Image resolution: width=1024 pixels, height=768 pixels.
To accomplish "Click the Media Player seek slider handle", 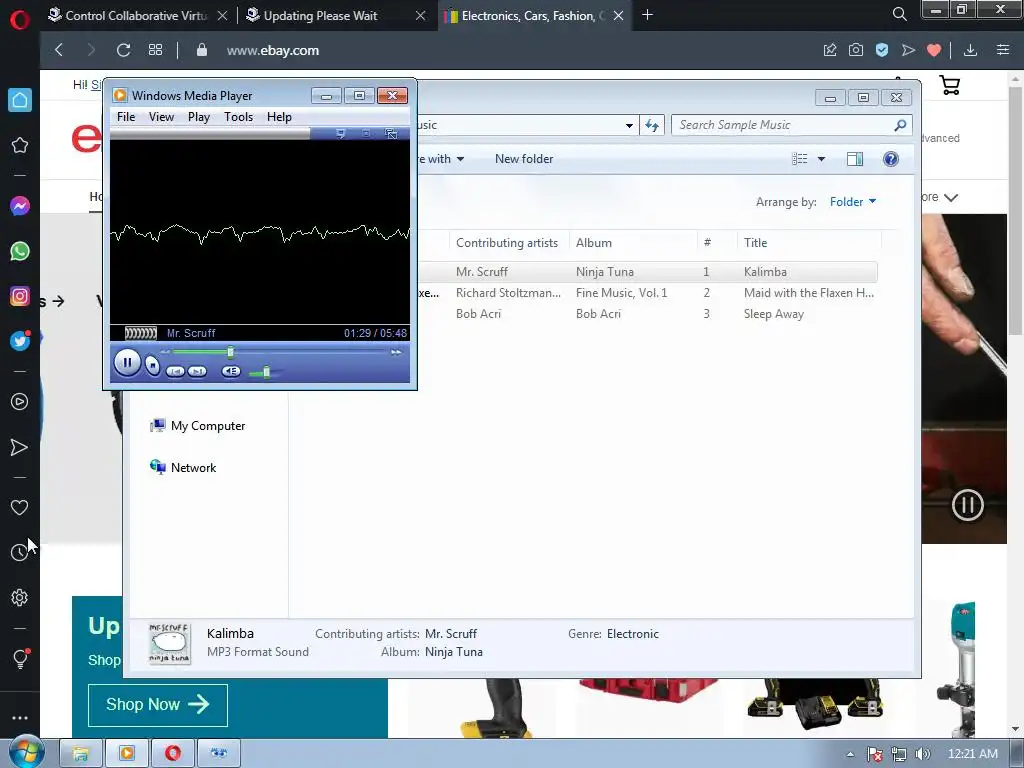I will (231, 353).
